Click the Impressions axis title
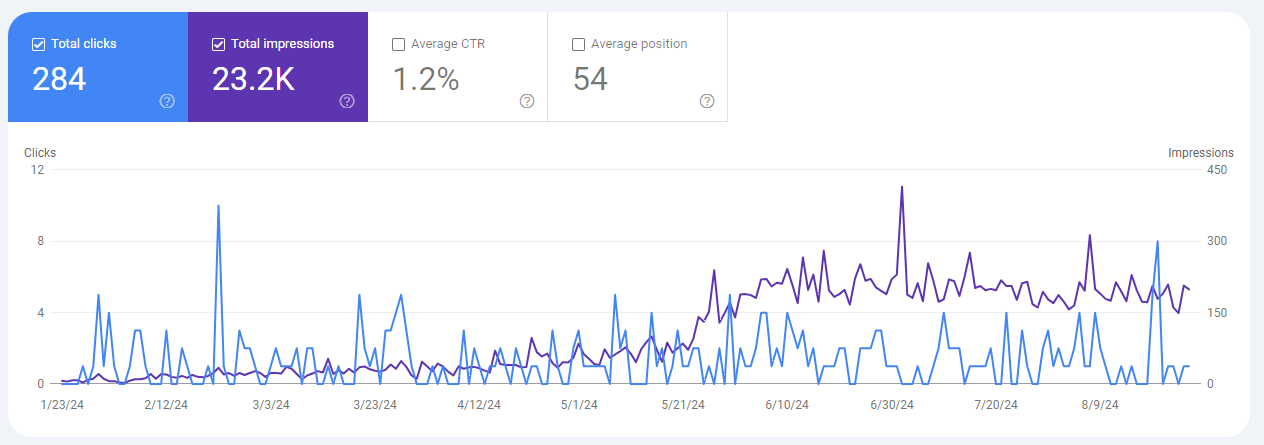The width and height of the screenshot is (1264, 445). 1200,153
